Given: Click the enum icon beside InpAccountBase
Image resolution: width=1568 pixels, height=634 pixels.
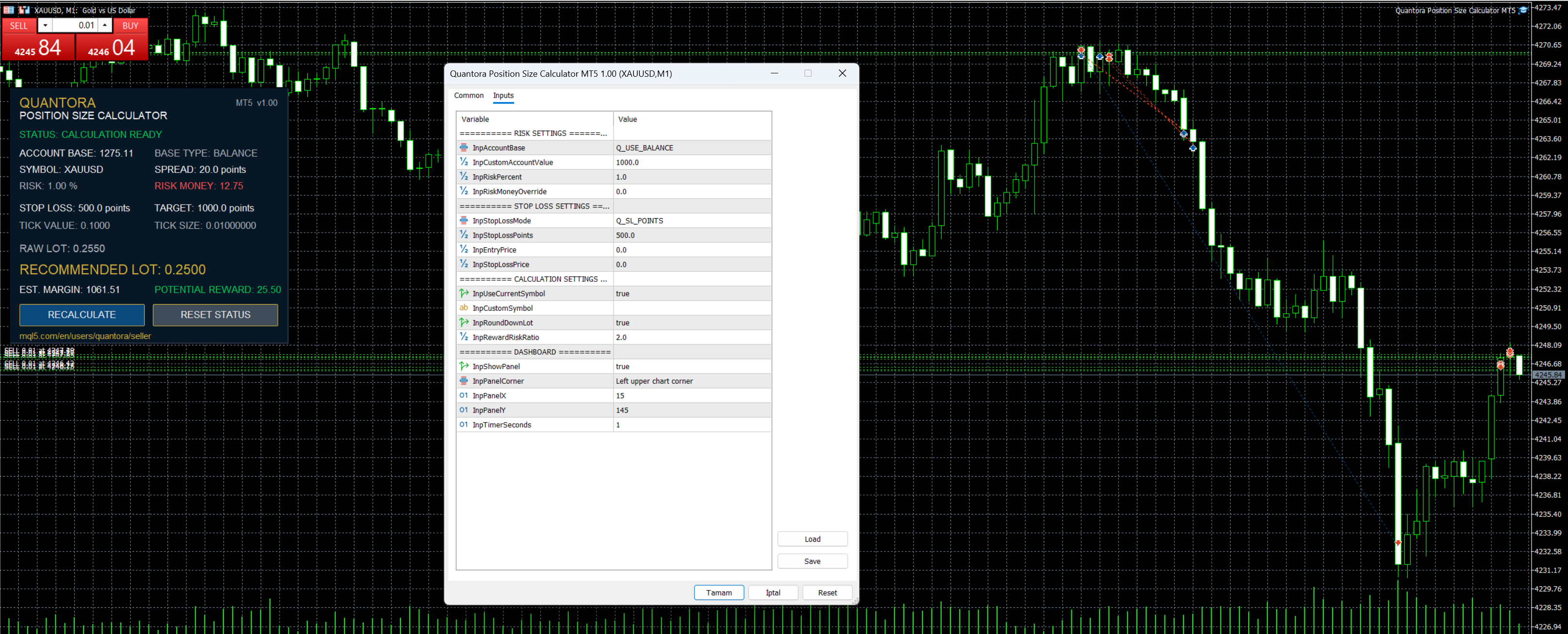Looking at the screenshot, I should coord(464,147).
